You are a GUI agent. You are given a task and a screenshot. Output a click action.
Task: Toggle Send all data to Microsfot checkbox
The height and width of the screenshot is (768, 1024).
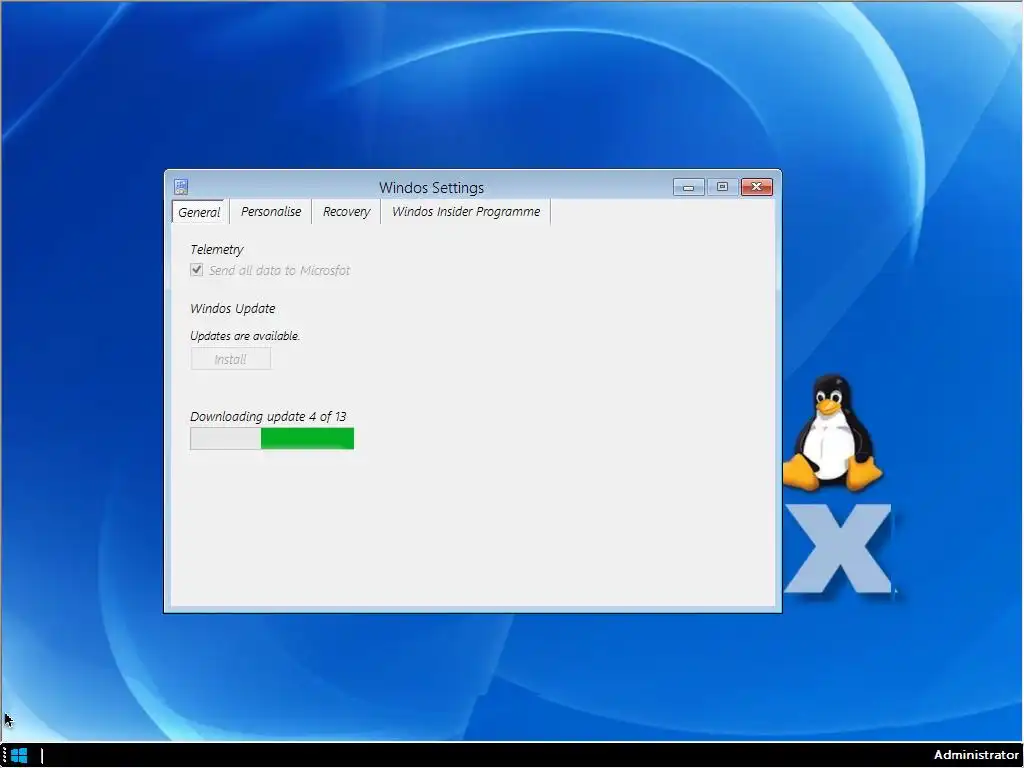(x=197, y=270)
